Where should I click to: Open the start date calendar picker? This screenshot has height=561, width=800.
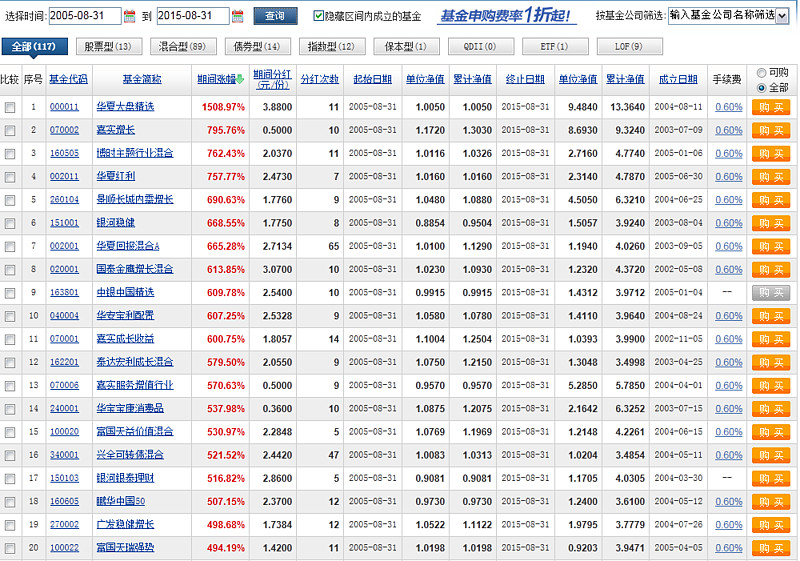130,16
